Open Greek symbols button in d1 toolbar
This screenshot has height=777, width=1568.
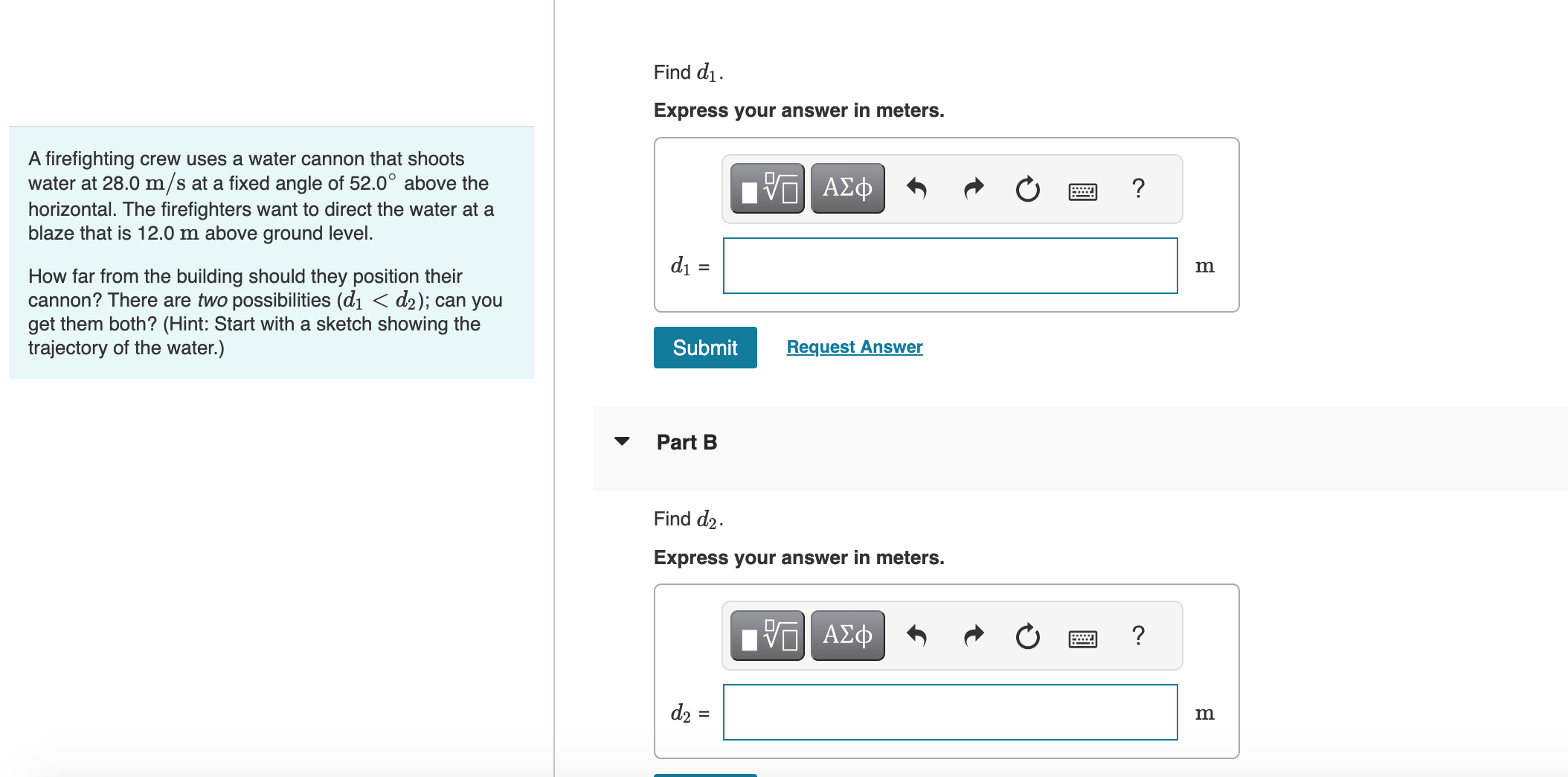tap(847, 189)
